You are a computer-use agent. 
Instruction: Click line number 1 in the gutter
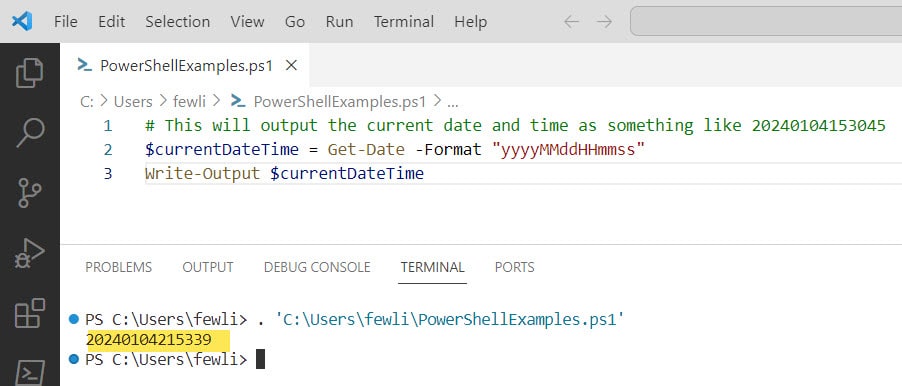(108, 125)
